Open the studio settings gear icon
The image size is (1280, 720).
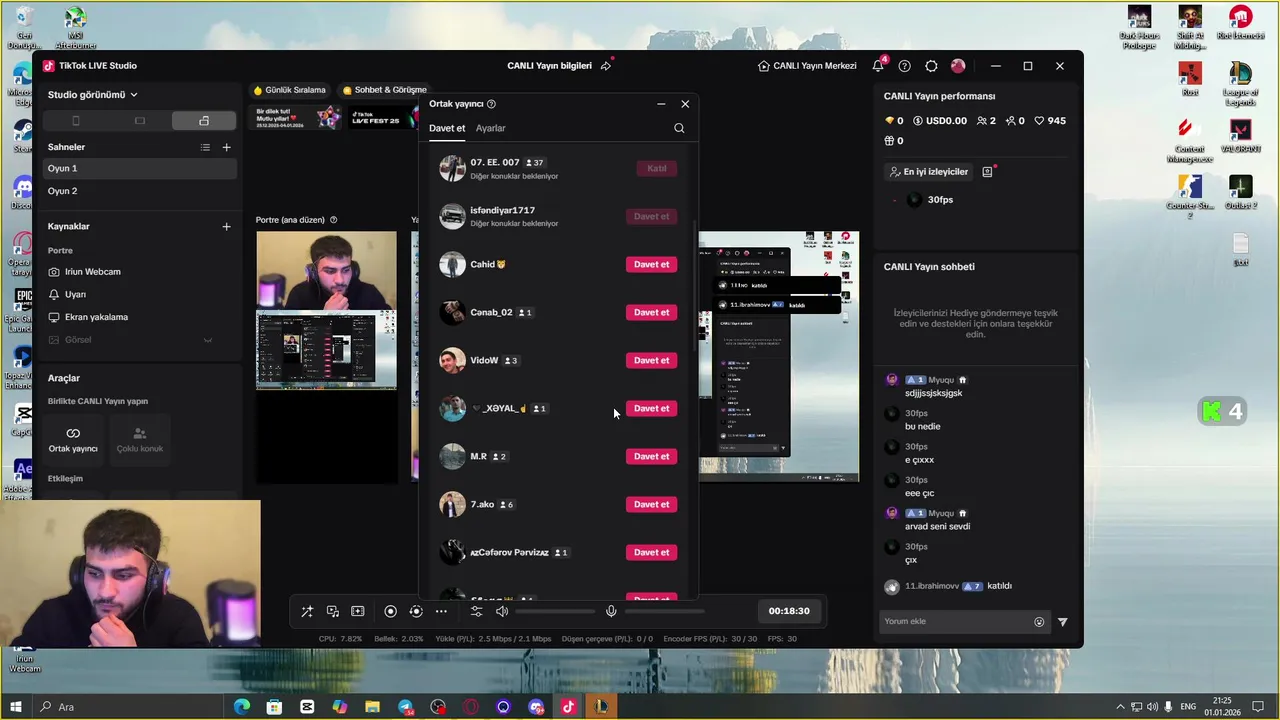(931, 66)
